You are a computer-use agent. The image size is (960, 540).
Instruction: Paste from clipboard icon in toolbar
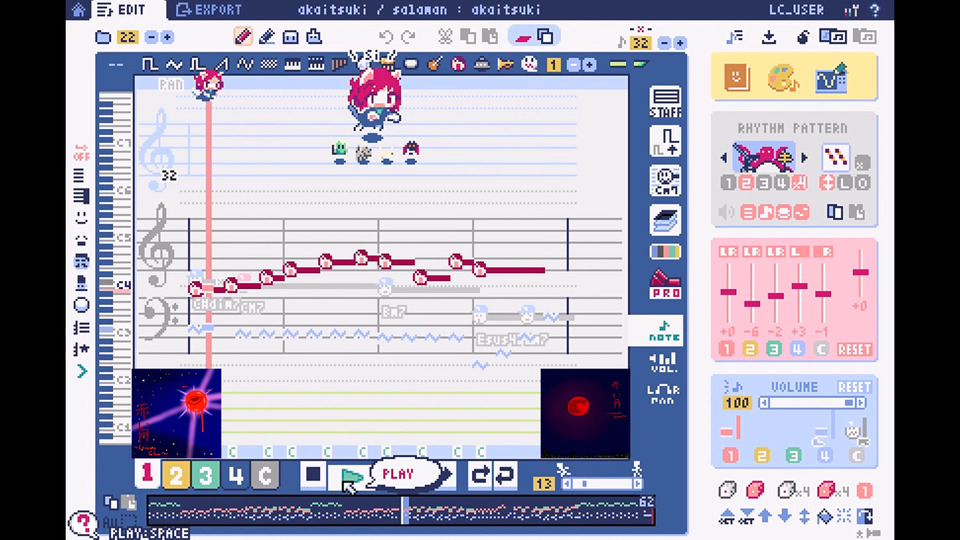click(x=490, y=37)
